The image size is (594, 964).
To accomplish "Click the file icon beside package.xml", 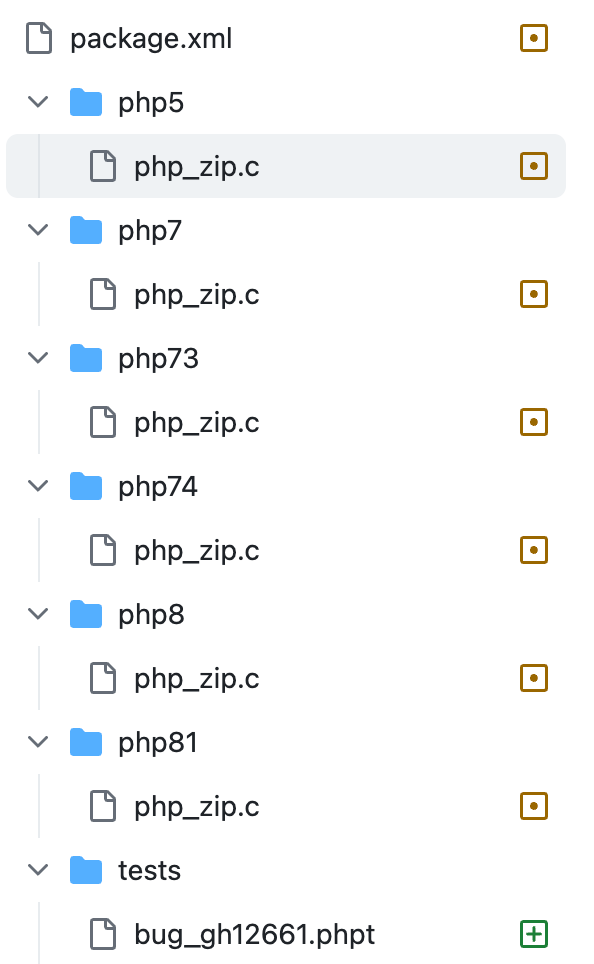I will coord(39,38).
